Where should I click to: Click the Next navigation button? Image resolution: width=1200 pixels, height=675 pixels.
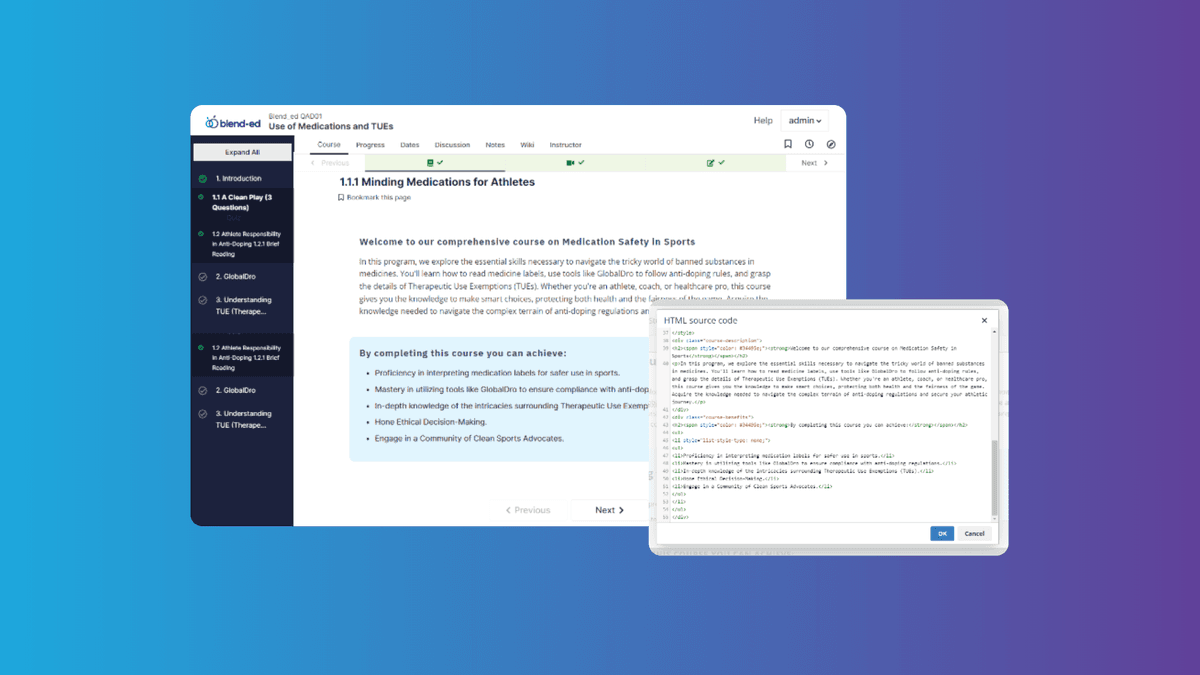(609, 510)
